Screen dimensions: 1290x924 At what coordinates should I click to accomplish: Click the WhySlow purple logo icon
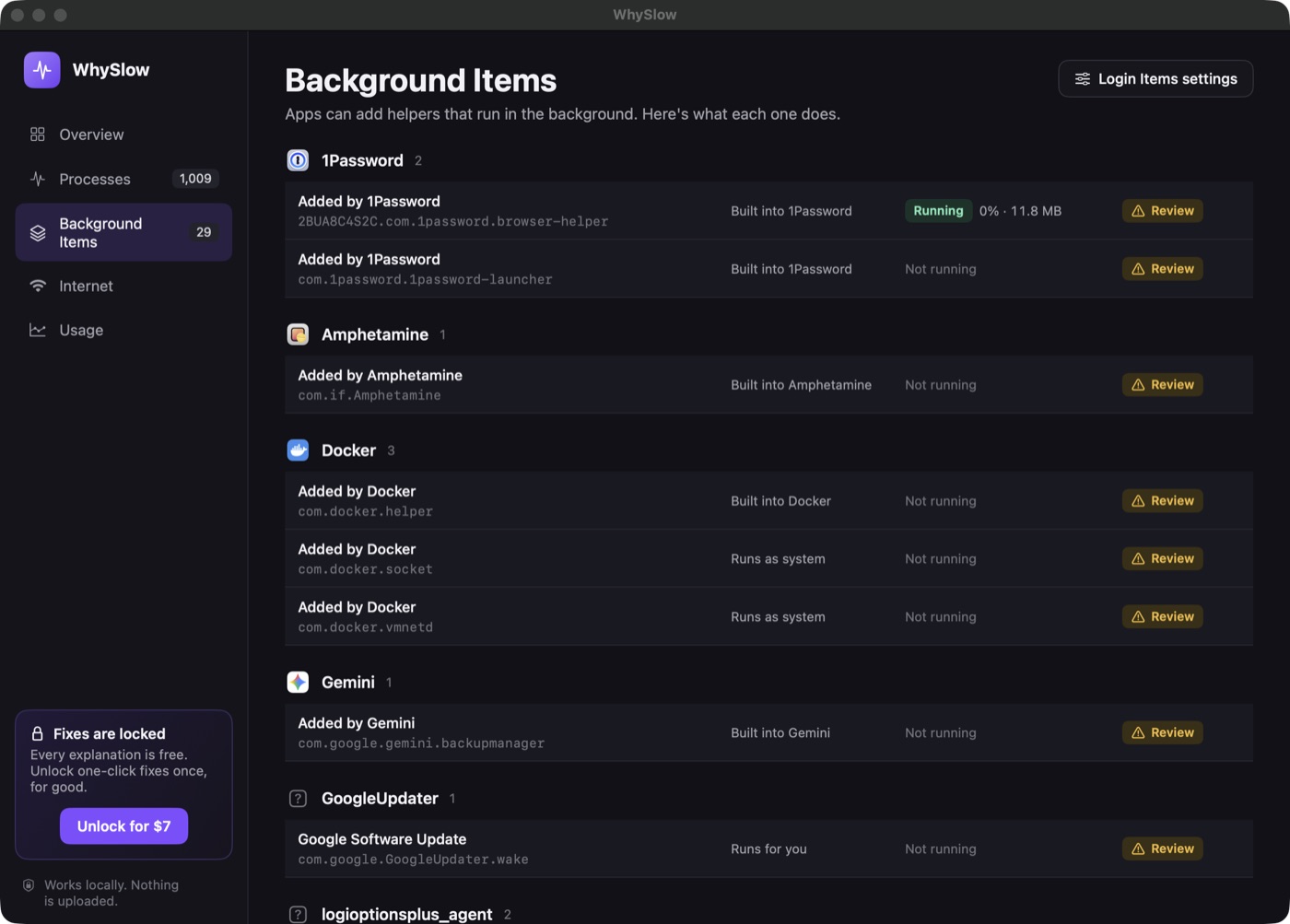42,70
